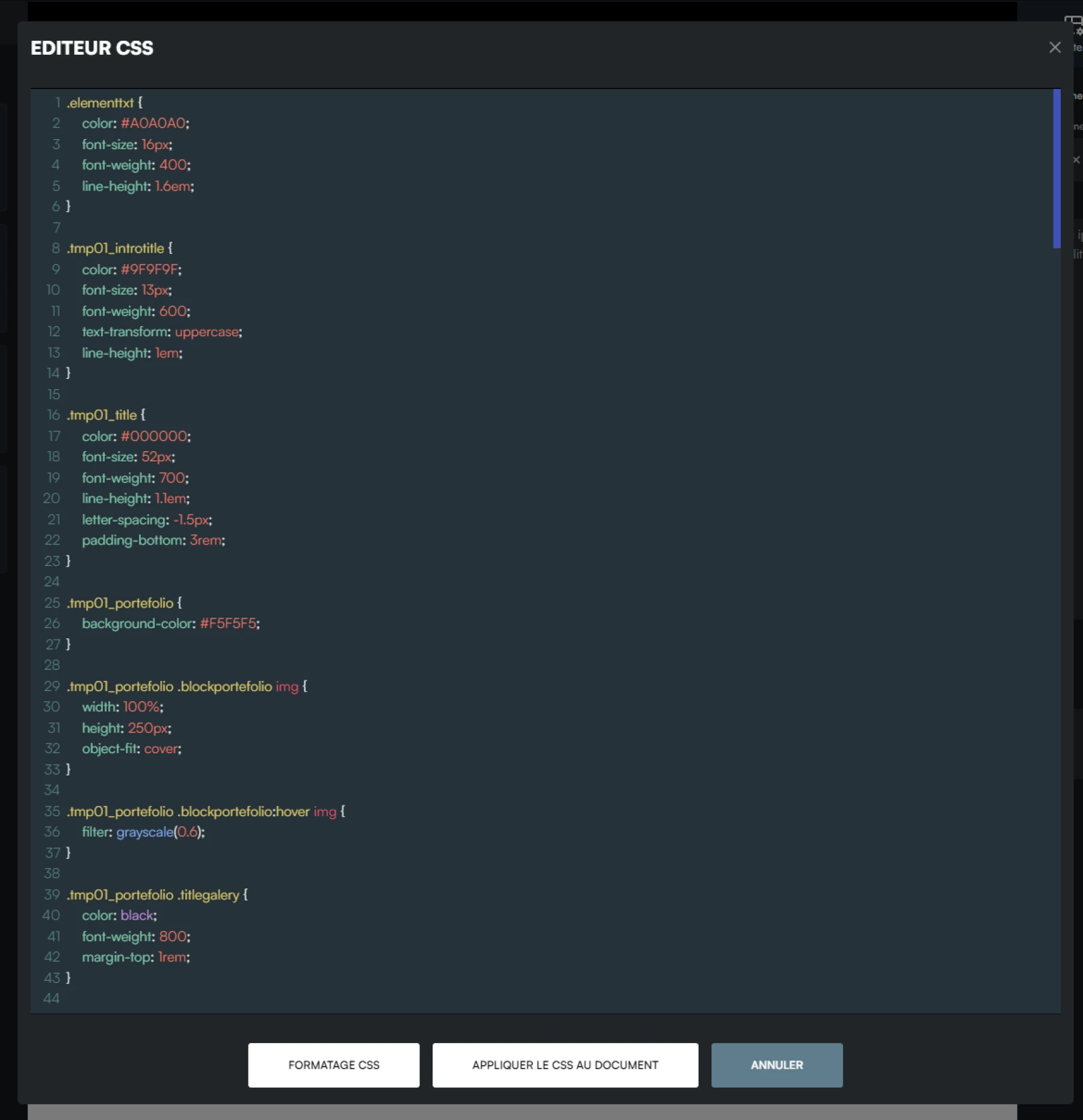Screen dimensions: 1083x1120
Task: Click the object-fit cover value
Action: pos(161,749)
